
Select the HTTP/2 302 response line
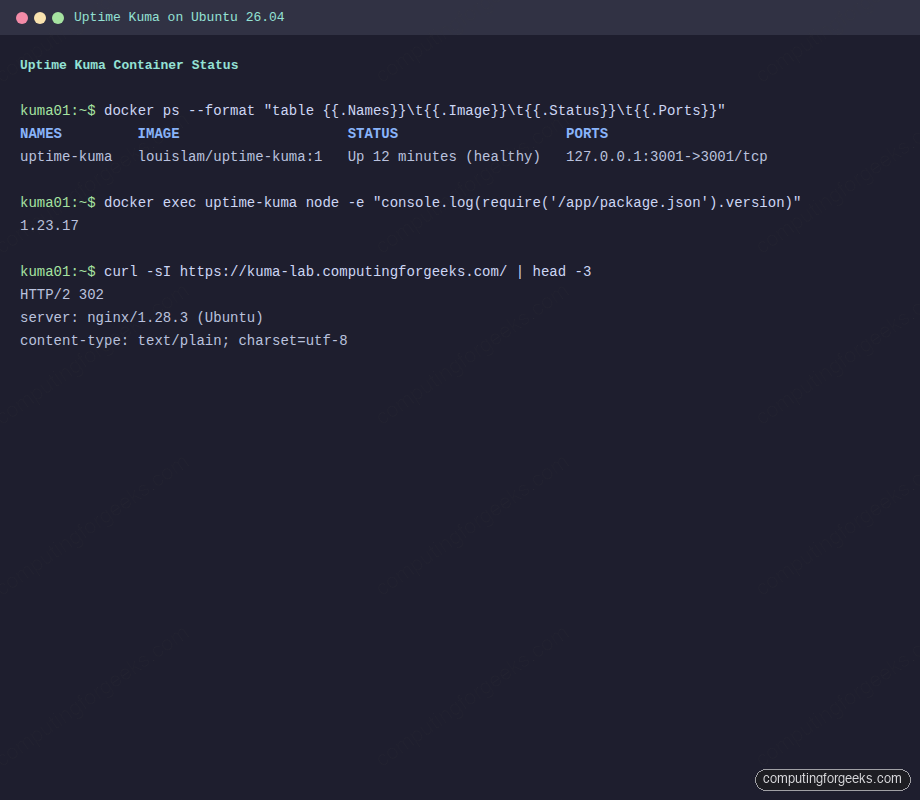point(60,294)
